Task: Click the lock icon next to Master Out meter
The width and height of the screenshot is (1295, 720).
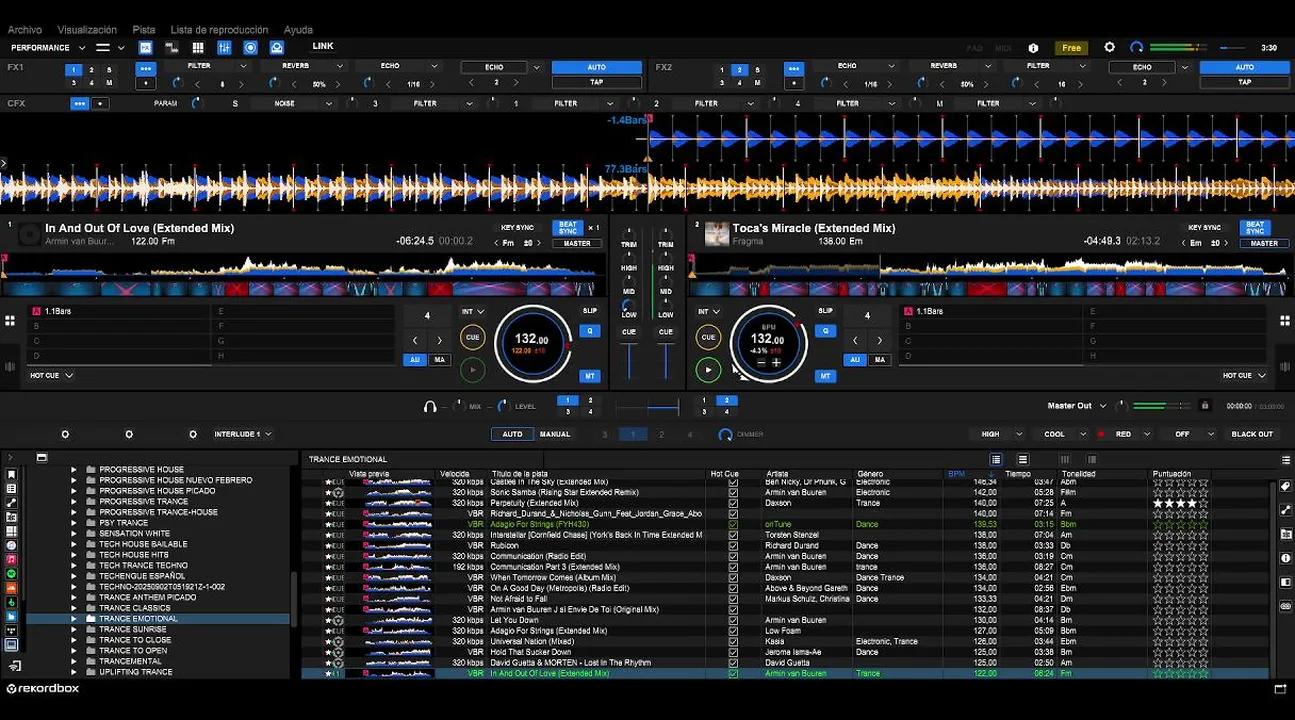Action: coord(1205,406)
